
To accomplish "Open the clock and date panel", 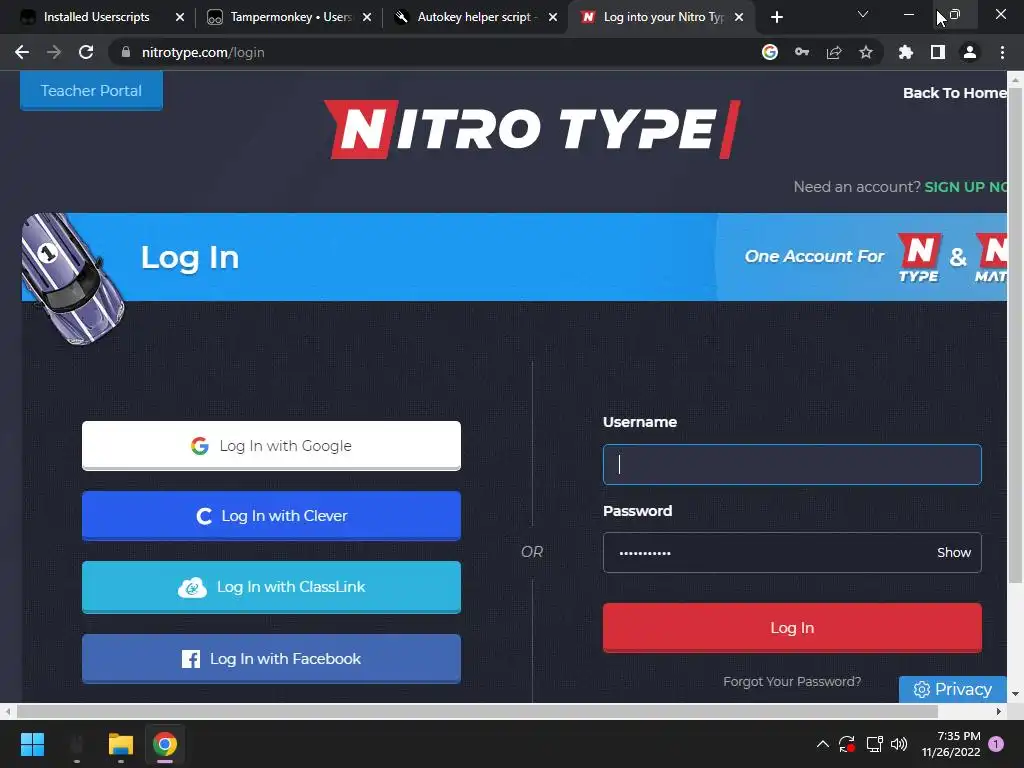I will pos(951,744).
